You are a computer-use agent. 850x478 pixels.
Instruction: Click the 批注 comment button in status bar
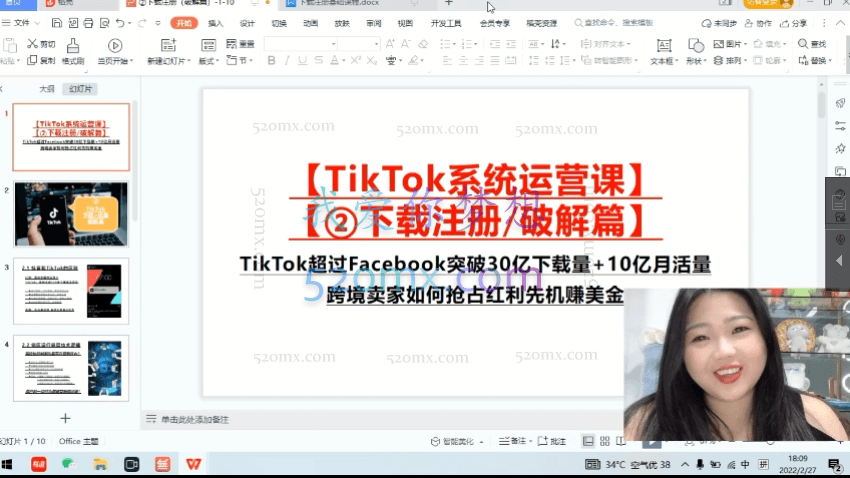[552, 441]
